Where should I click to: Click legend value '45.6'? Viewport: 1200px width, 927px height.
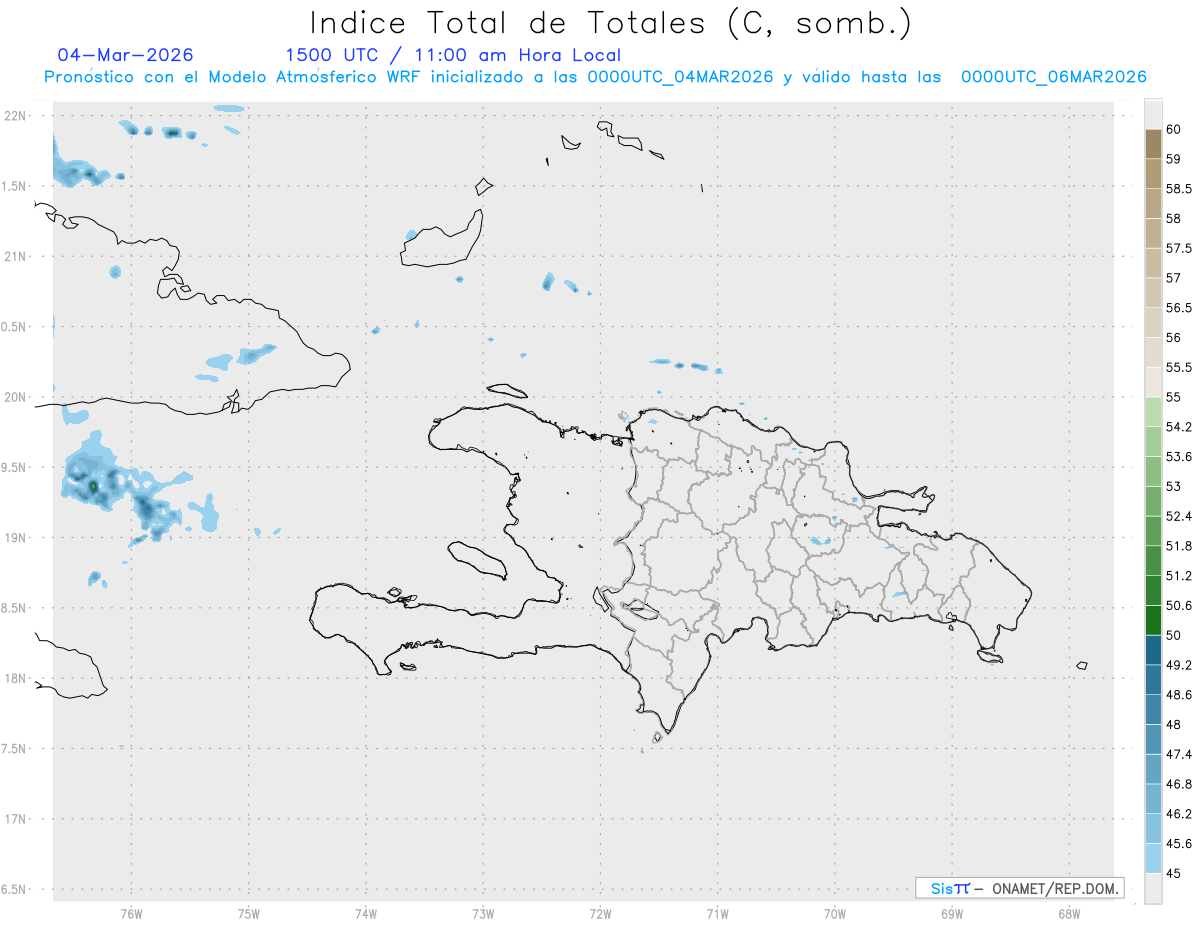point(1178,843)
